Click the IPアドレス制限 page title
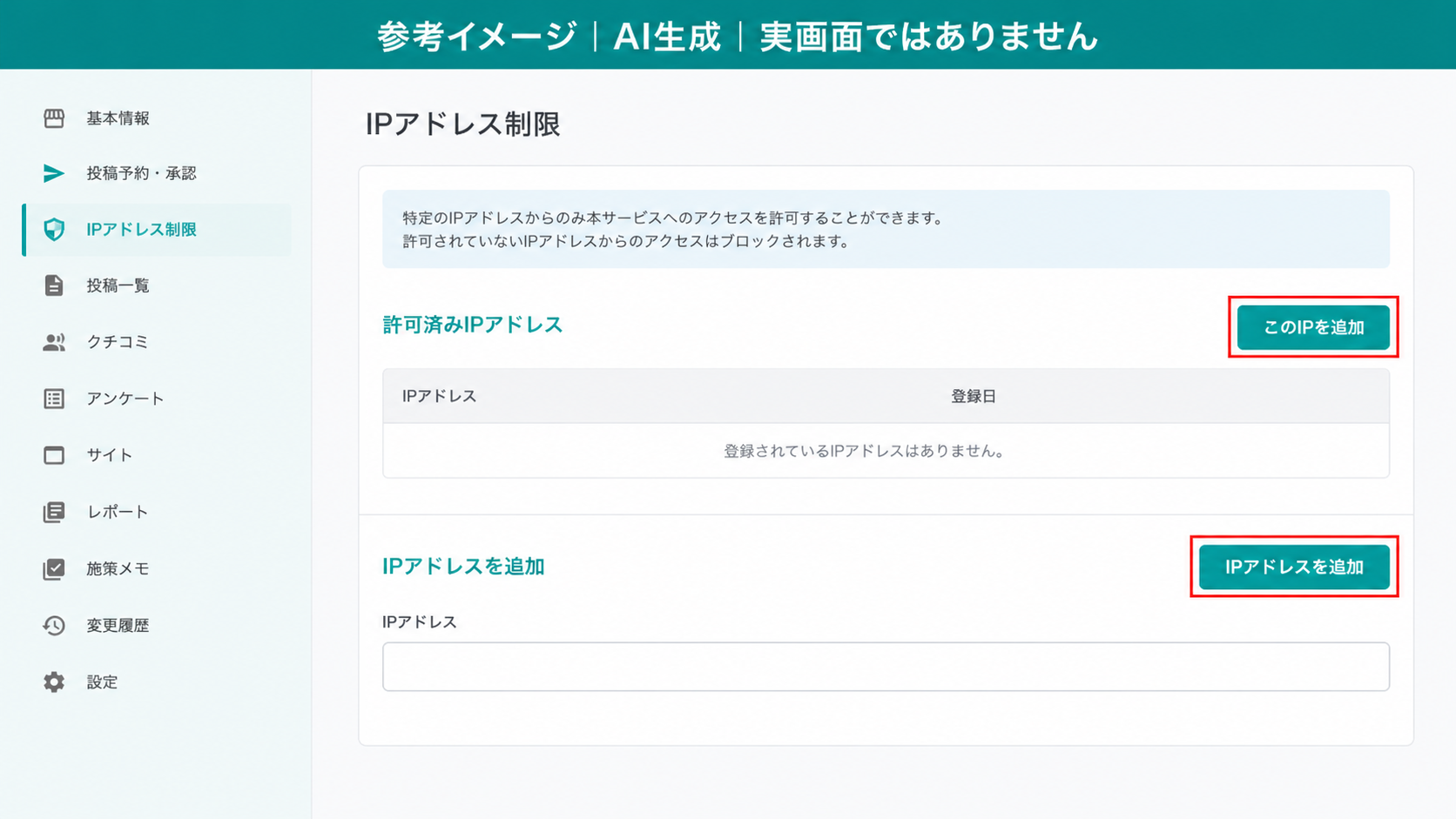 click(x=462, y=124)
